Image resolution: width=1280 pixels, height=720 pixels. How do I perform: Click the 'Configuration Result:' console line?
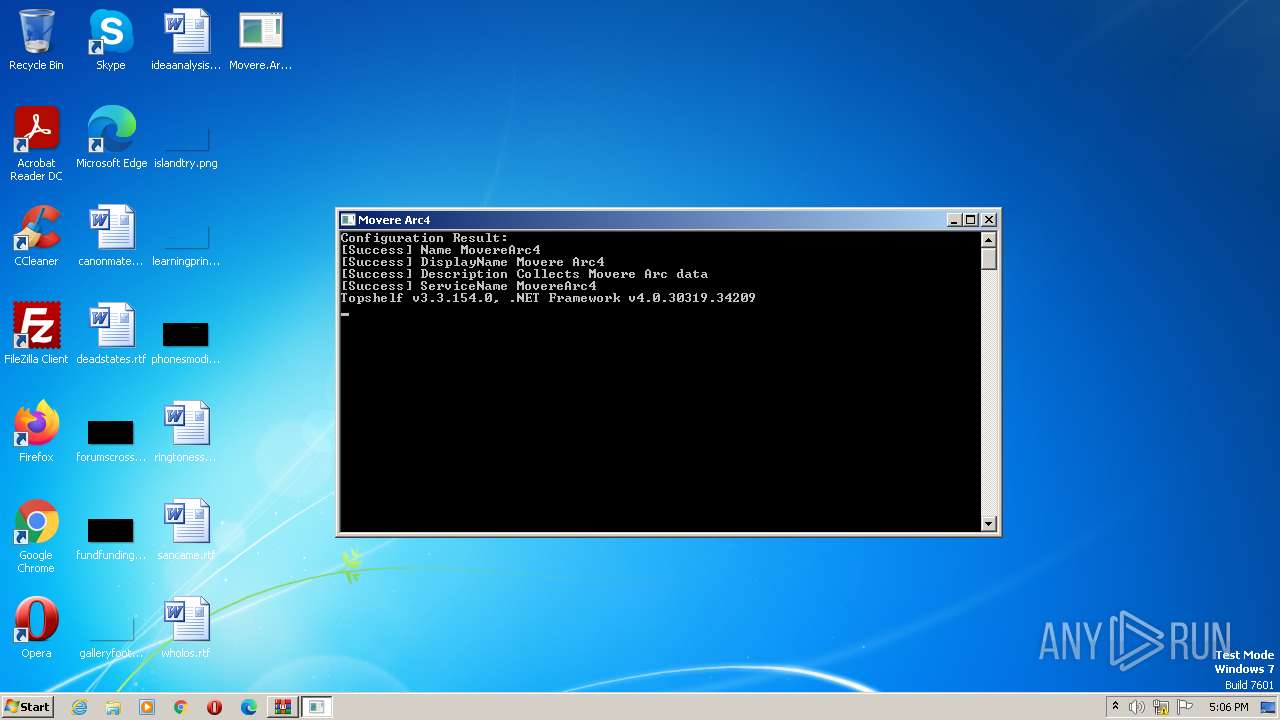coord(424,238)
